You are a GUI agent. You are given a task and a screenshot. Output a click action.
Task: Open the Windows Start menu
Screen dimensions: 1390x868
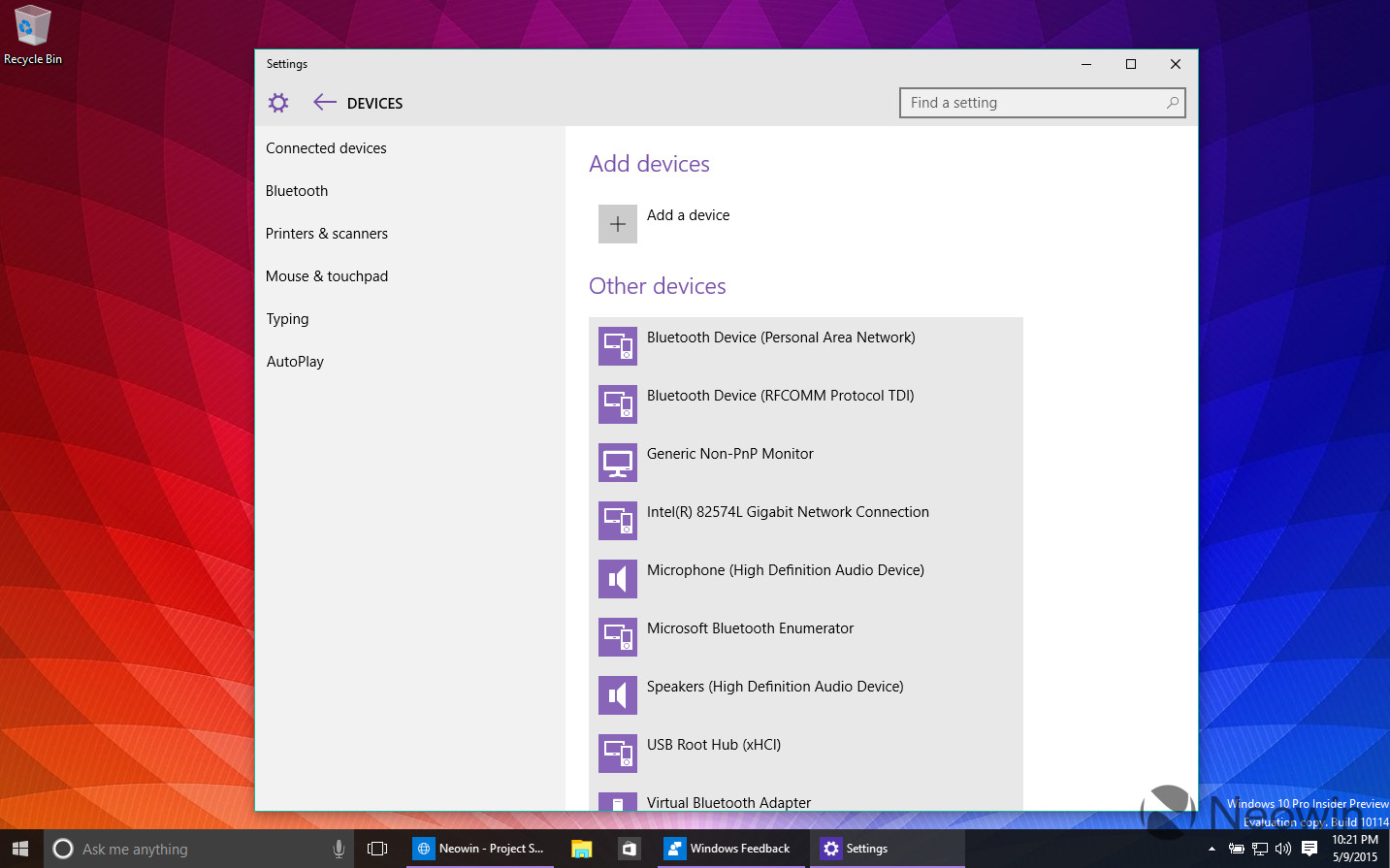tap(20, 849)
